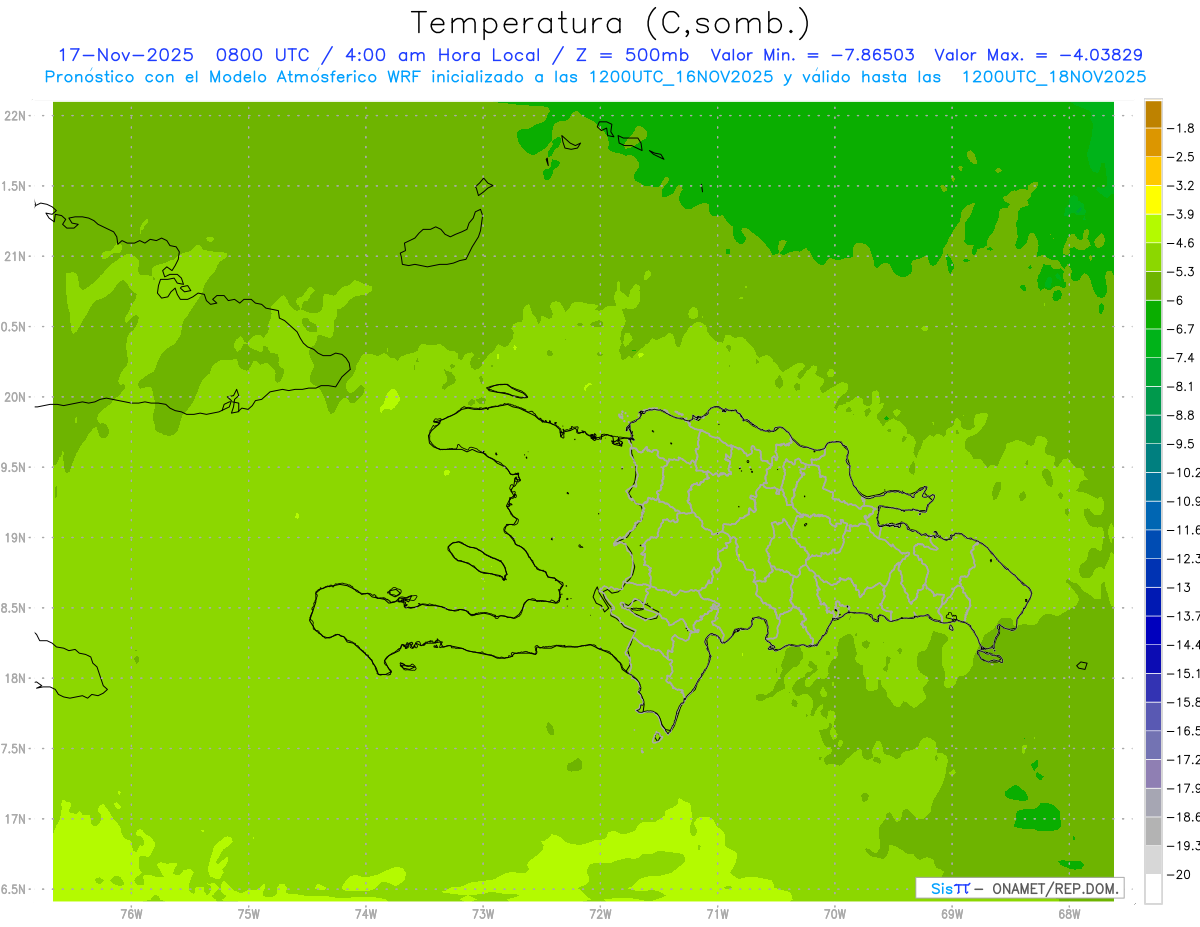Click the purple swatch between -17.2 and -17.9
The height and width of the screenshot is (927, 1200).
point(1153,774)
